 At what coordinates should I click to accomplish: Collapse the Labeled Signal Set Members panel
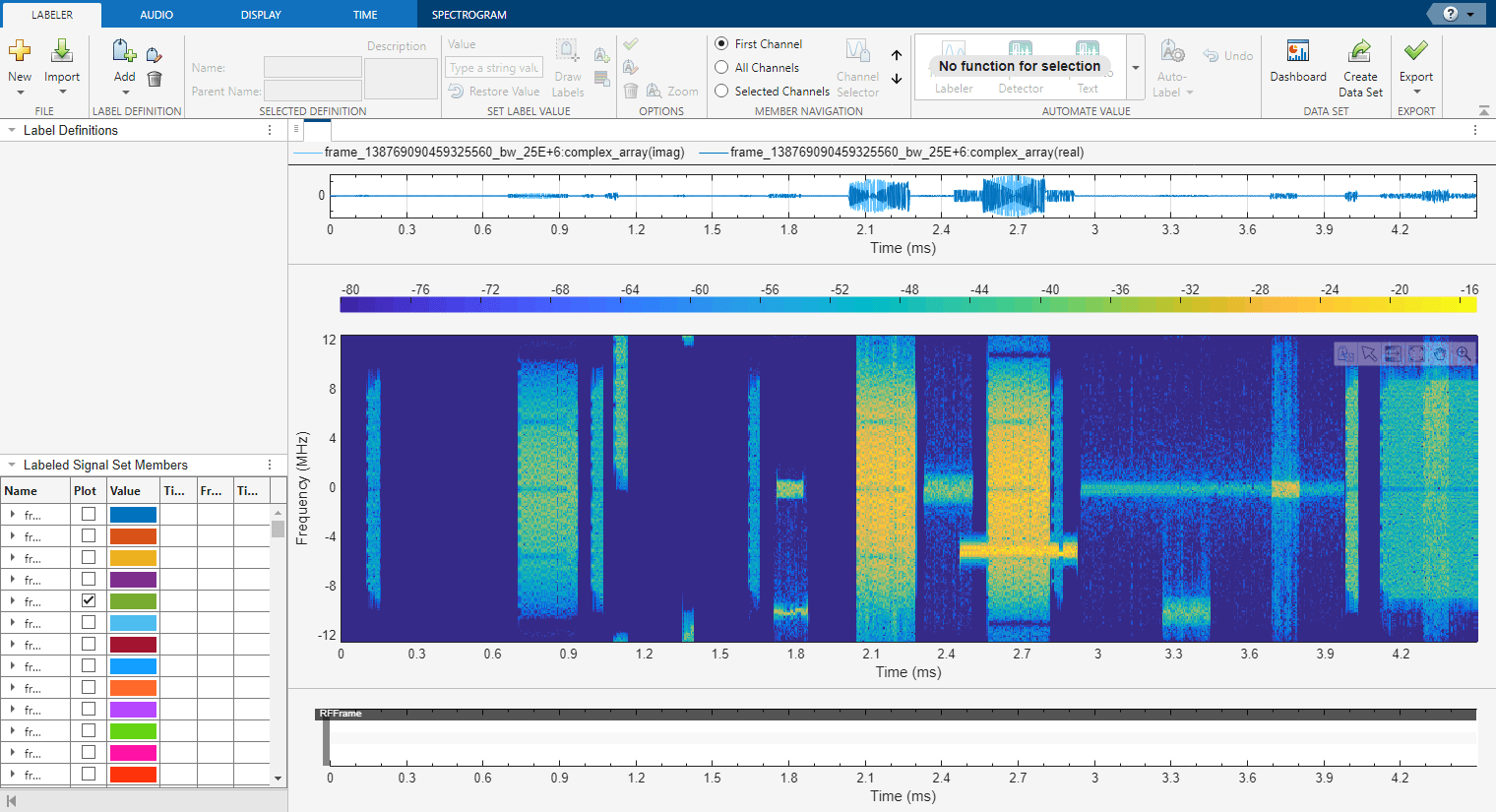tap(10, 464)
